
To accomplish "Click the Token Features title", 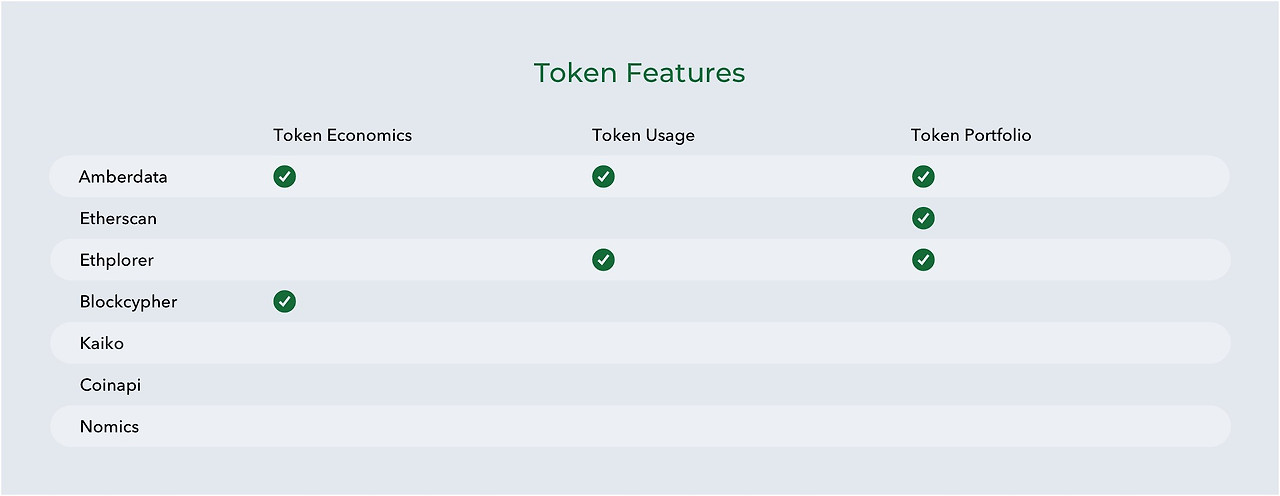I will pos(639,73).
